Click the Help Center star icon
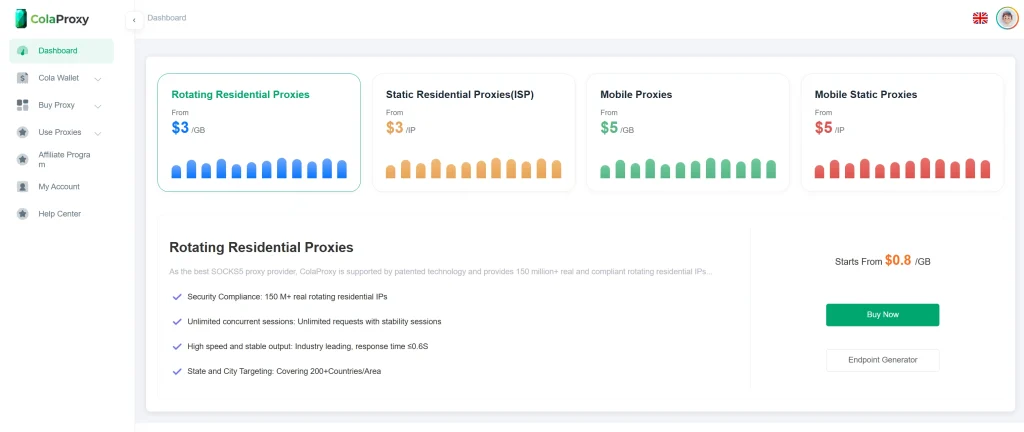Viewport: 1024px width, 432px height. tap(23, 213)
